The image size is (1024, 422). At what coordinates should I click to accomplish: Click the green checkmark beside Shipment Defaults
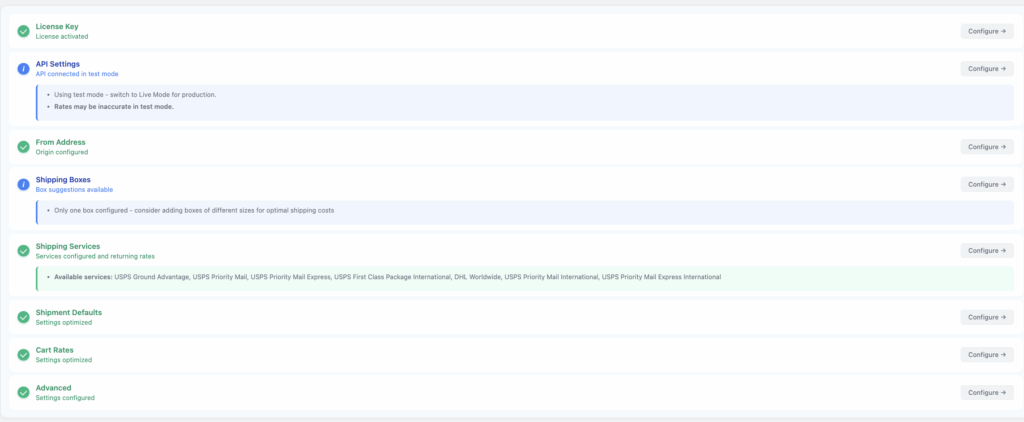23,317
